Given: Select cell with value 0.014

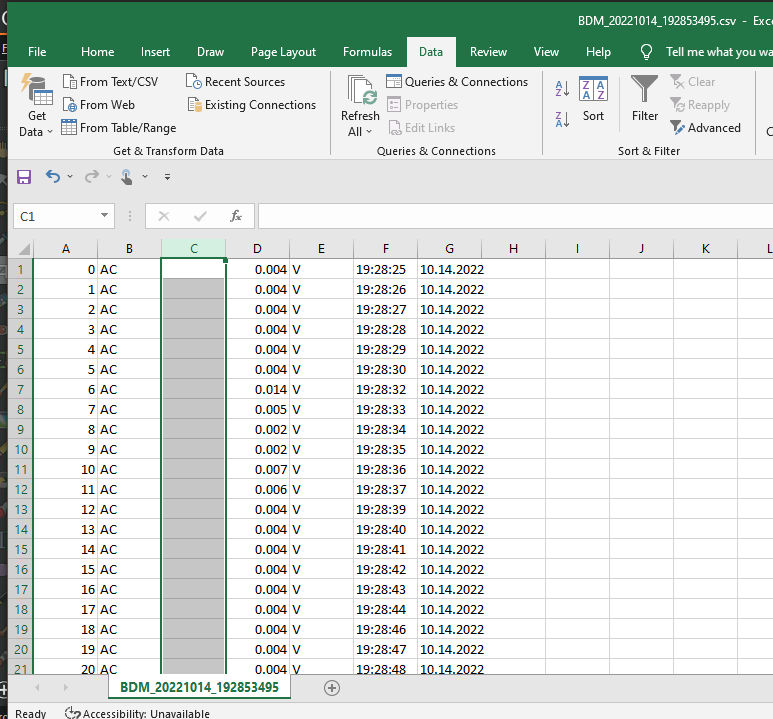Looking at the screenshot, I should click(257, 390).
